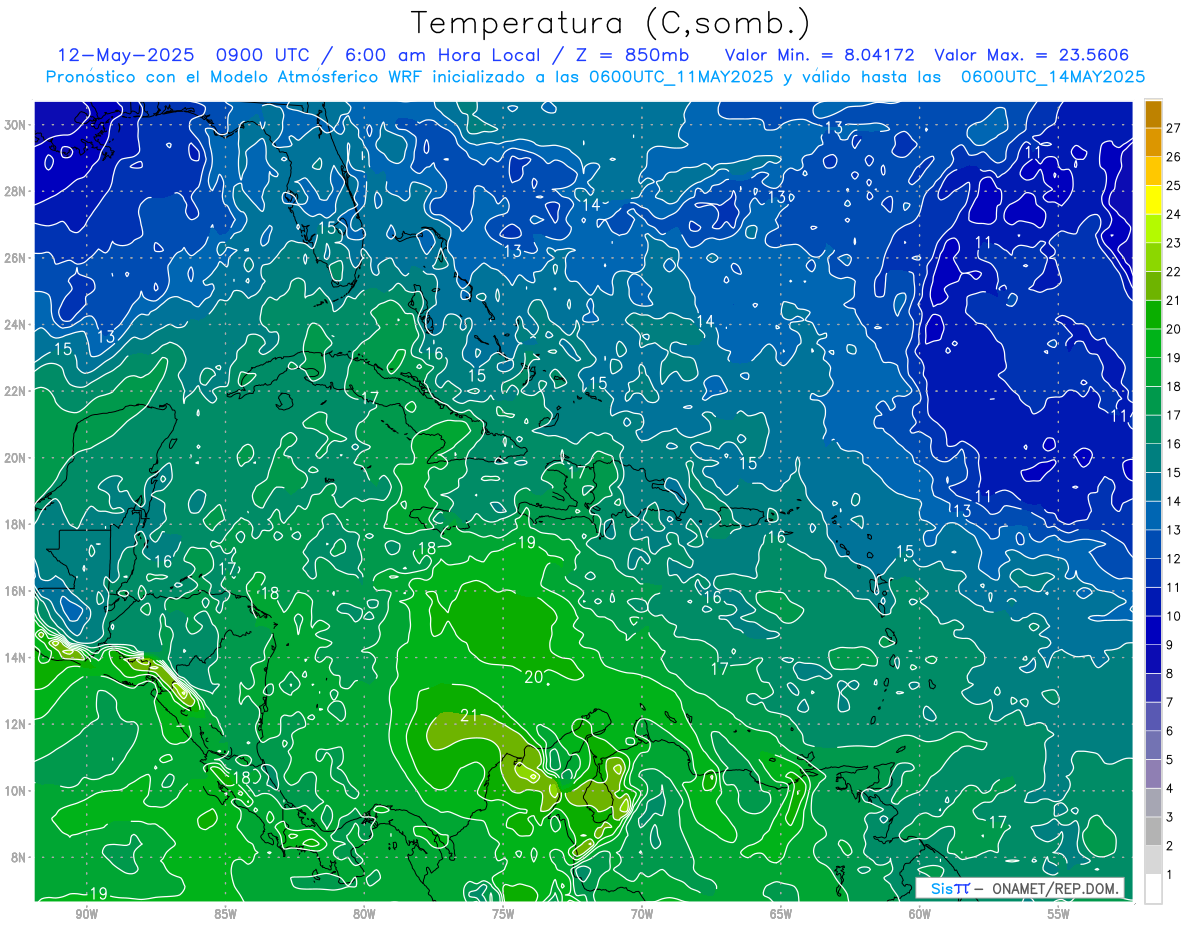Screen dimensions: 1200x927
Task: Click the colorbar scale value '10'
Action: coord(1173,617)
